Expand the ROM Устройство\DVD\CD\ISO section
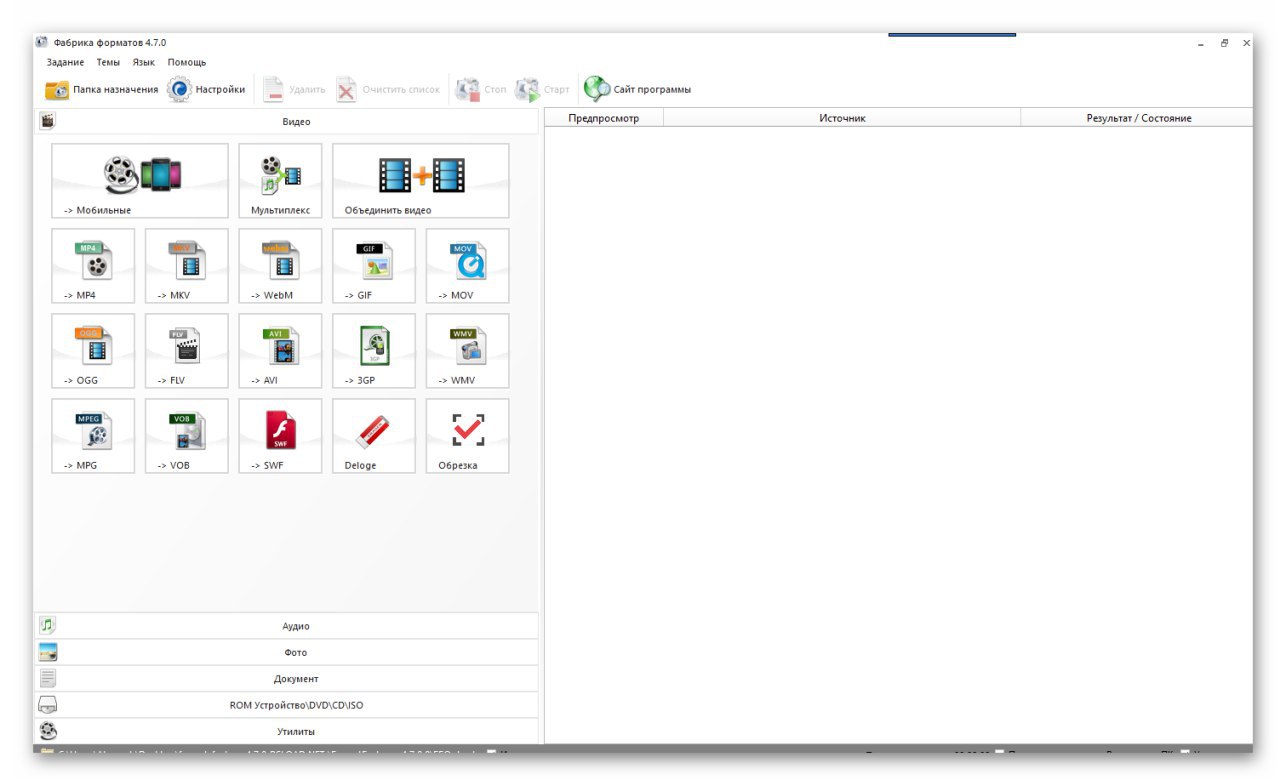This screenshot has height=780, width=1280. [x=286, y=705]
